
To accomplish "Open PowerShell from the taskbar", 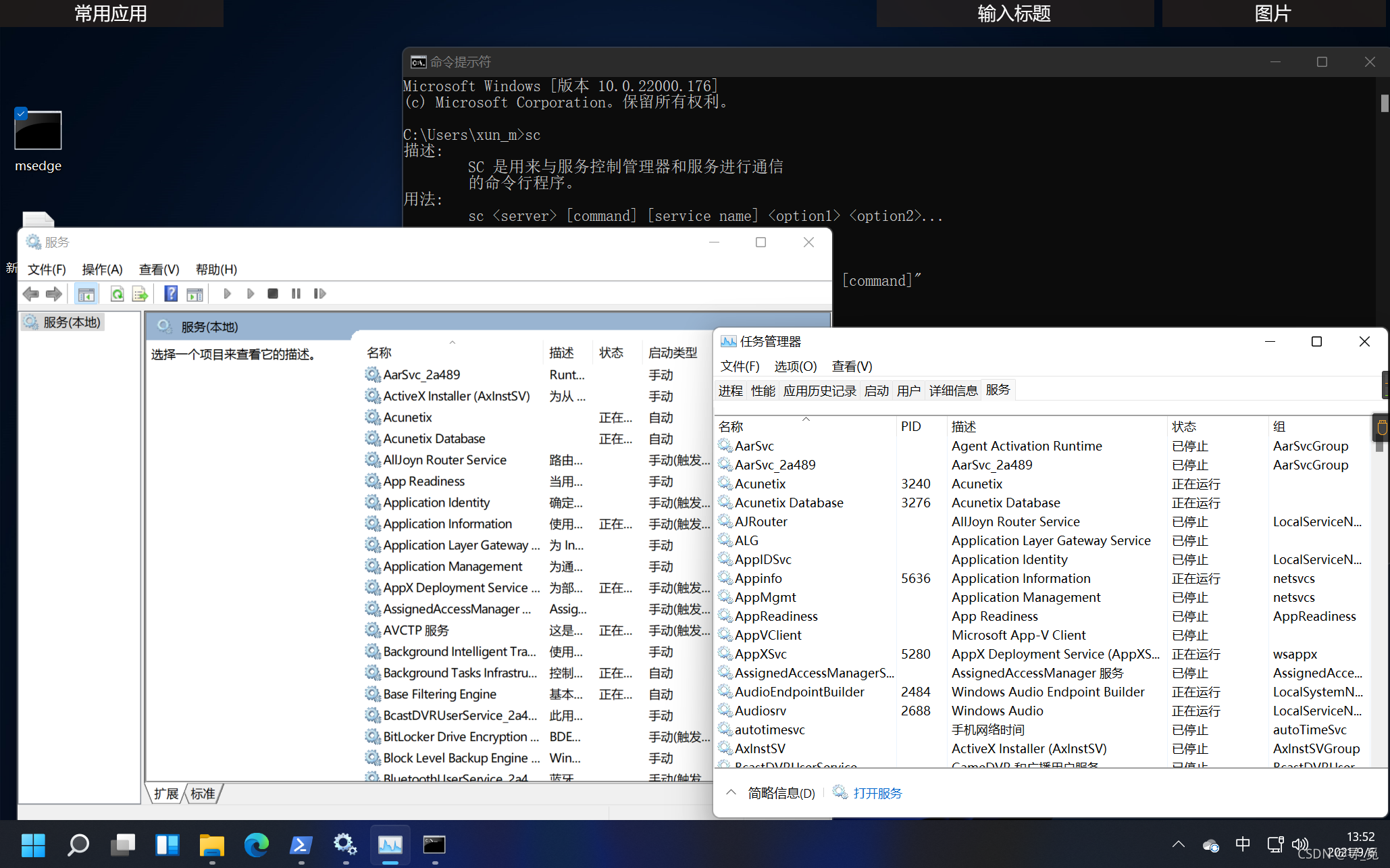I will pos(301,844).
